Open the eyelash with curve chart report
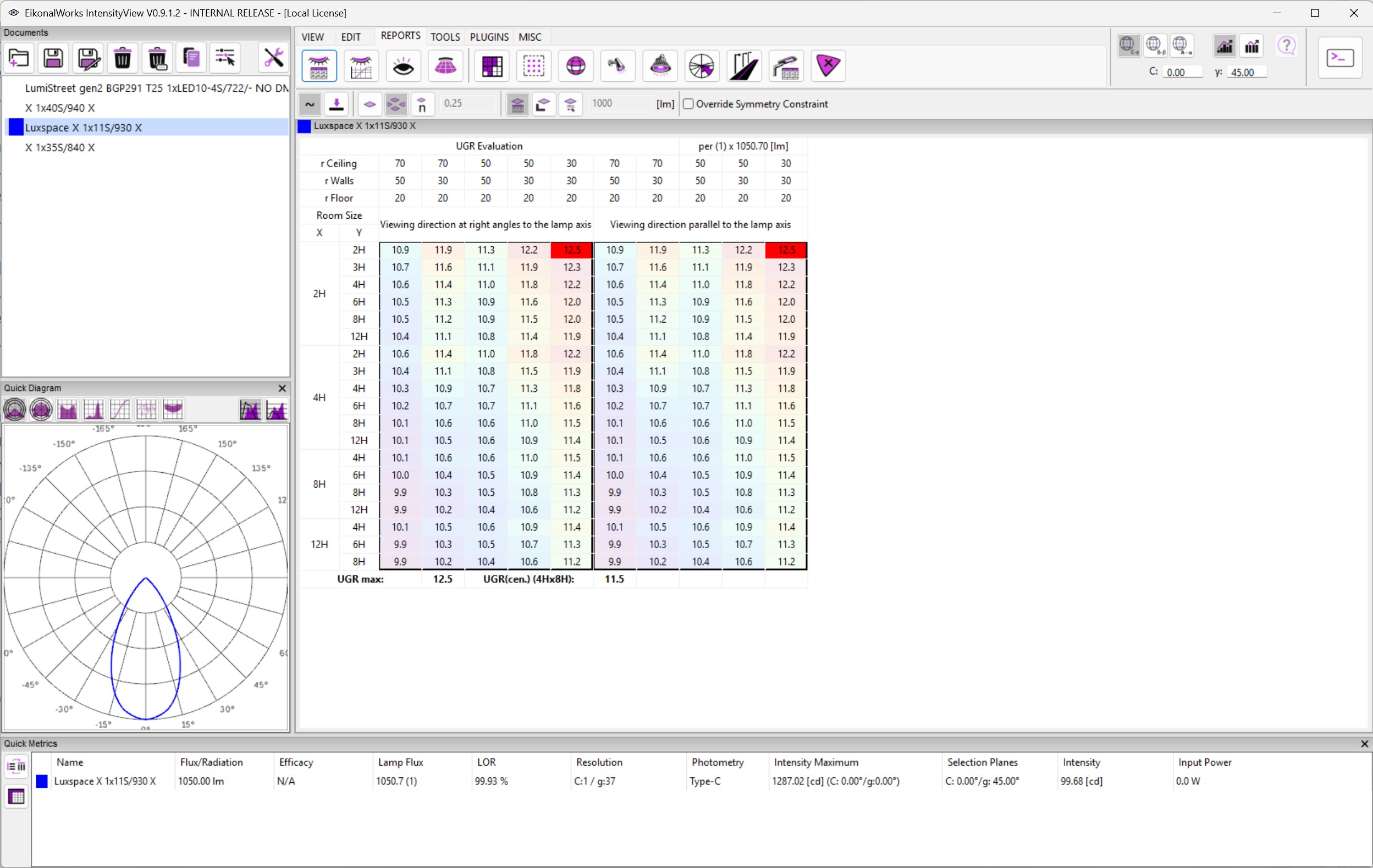Image resolution: width=1373 pixels, height=868 pixels. coord(361,66)
